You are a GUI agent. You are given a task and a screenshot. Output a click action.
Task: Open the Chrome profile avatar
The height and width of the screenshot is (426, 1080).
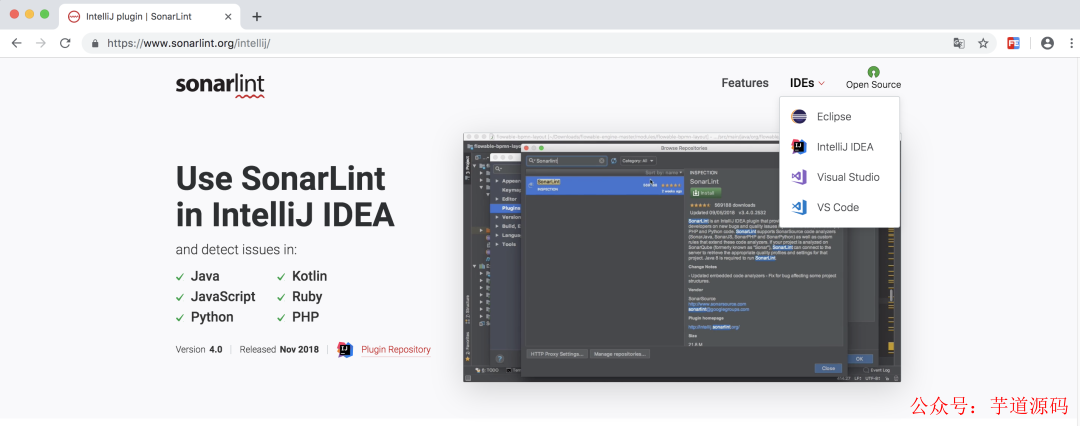point(1047,43)
